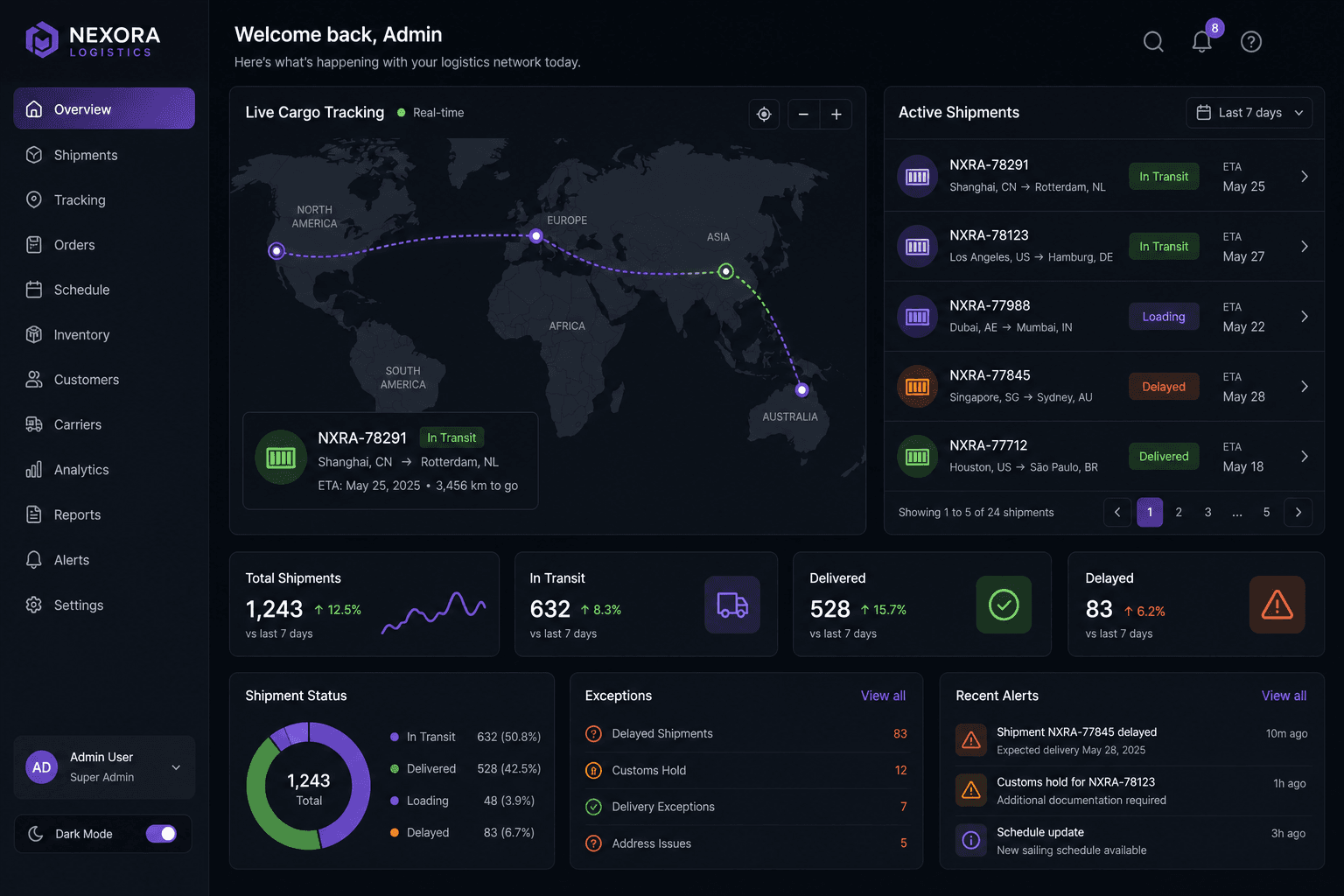Click the donut chart showing 1,243 Total
Image resolution: width=1344 pixels, height=896 pixels.
pos(309,786)
